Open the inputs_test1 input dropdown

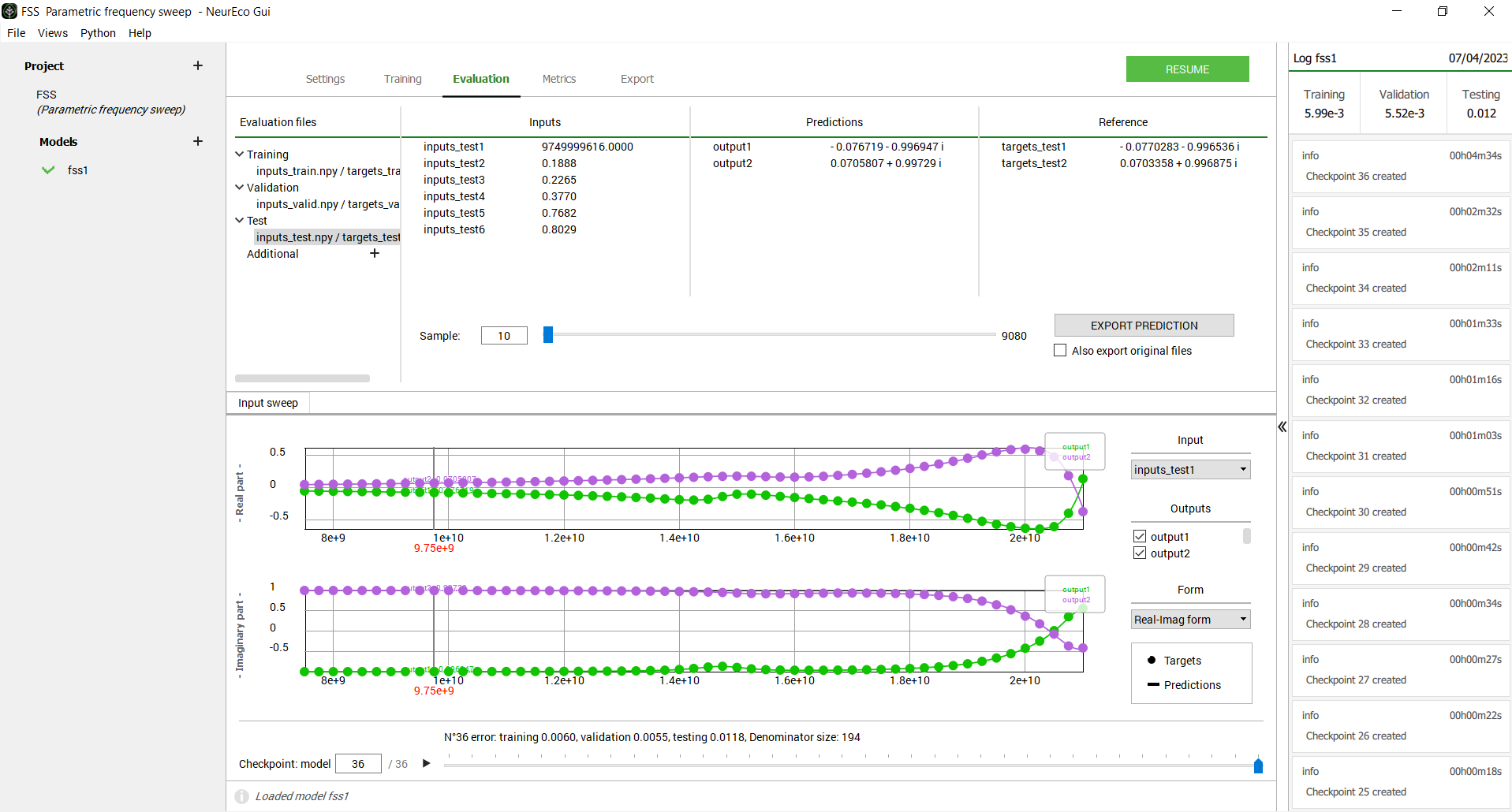[x=1190, y=469]
